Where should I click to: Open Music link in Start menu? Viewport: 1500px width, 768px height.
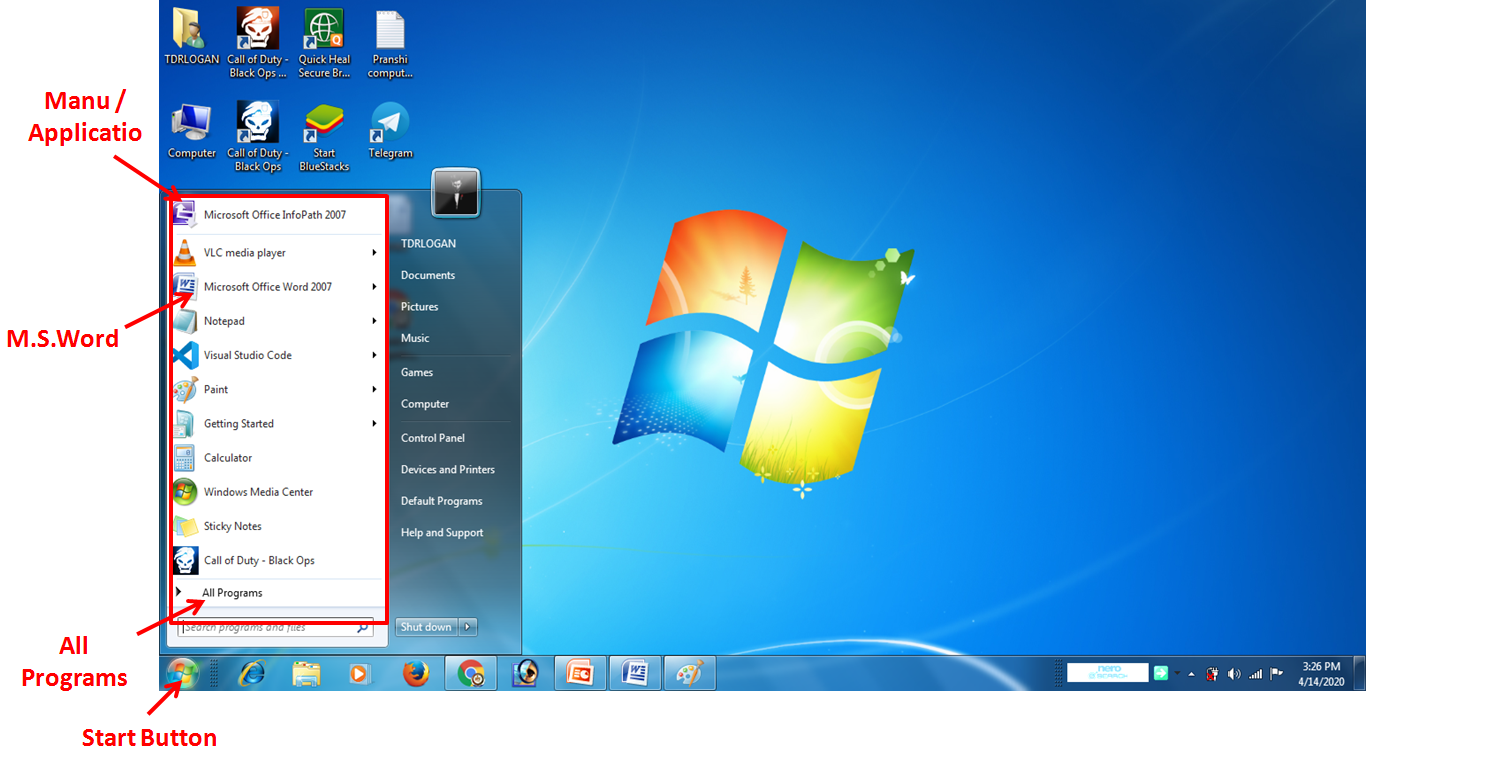coord(415,338)
